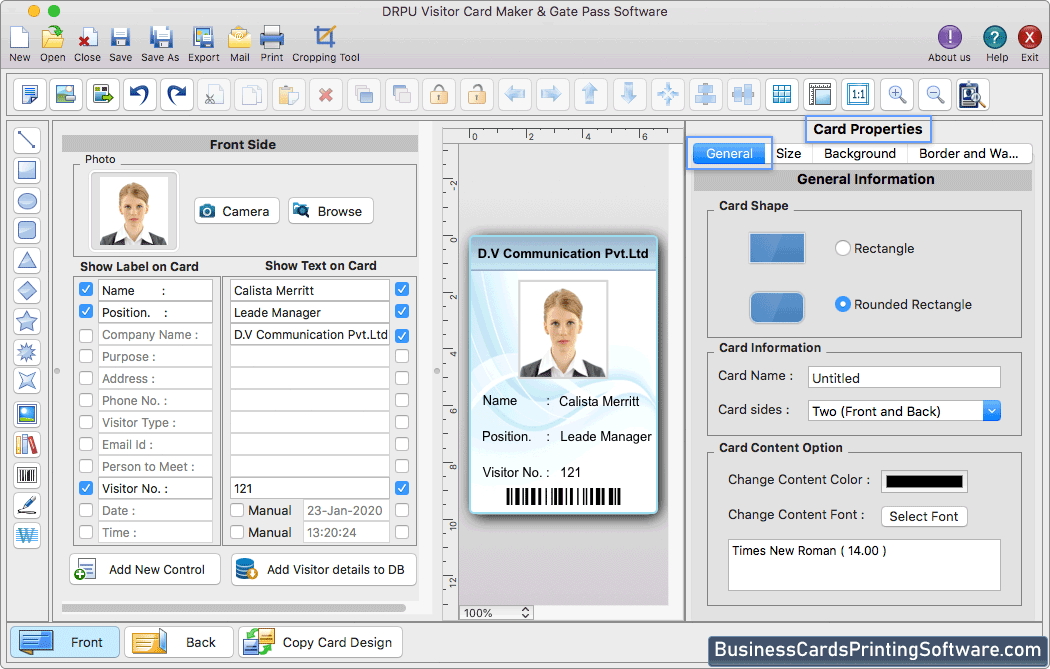Click Add Visitor details to DB
This screenshot has width=1050, height=669.
click(x=324, y=569)
